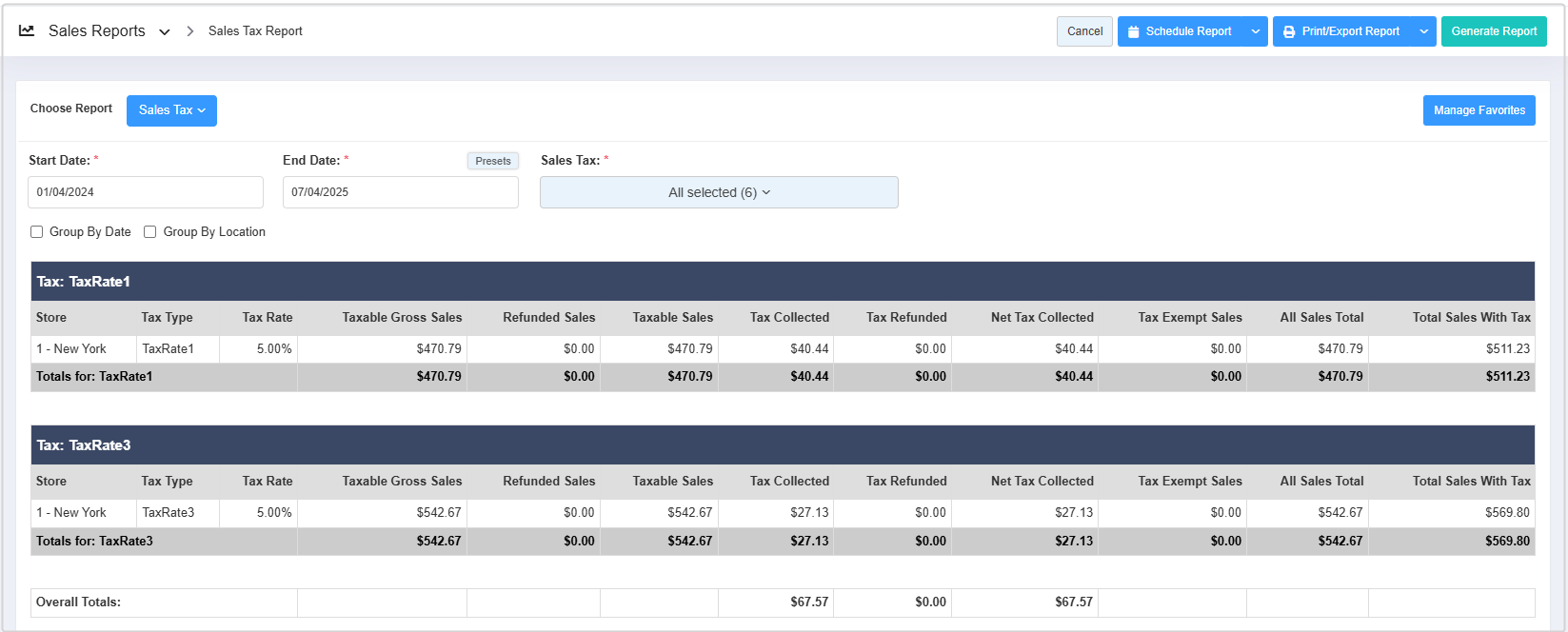Click the printer icon on Print/Export Report
This screenshot has width=1568, height=632.
click(1289, 31)
